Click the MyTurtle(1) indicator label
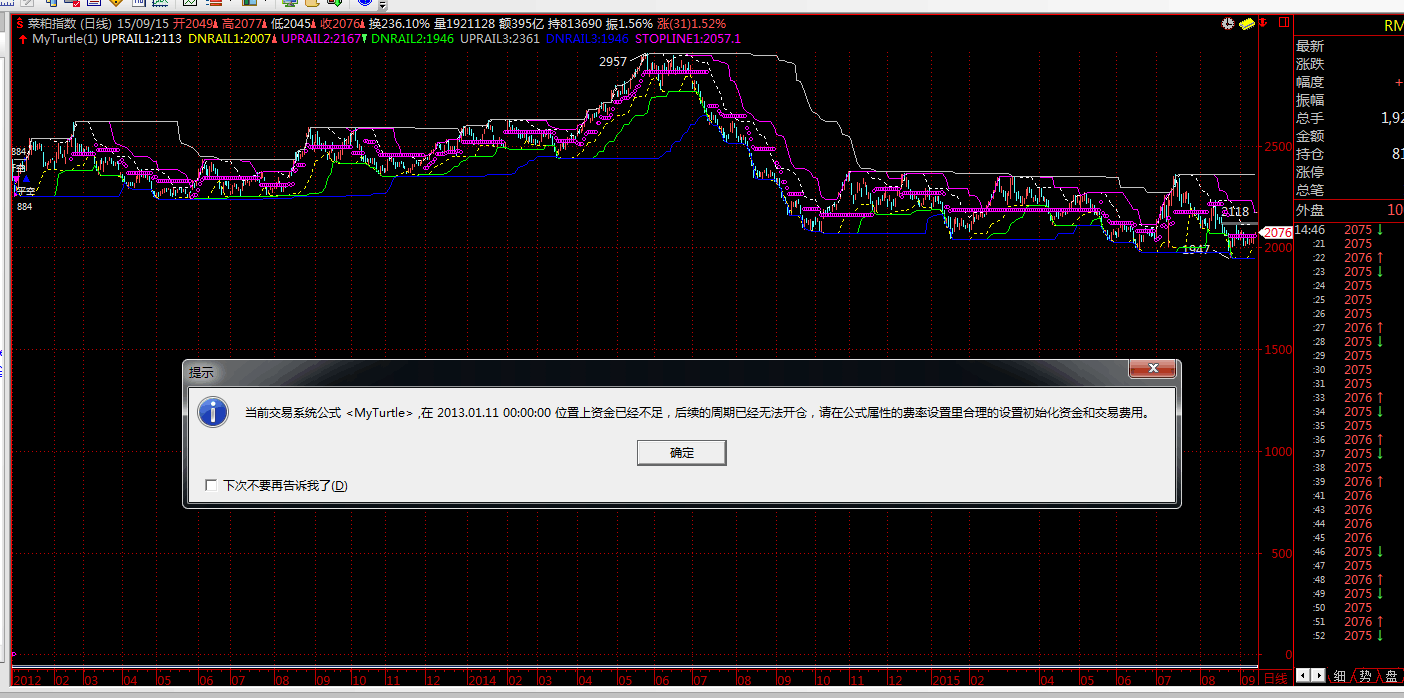The height and width of the screenshot is (698, 1404). 65,39
